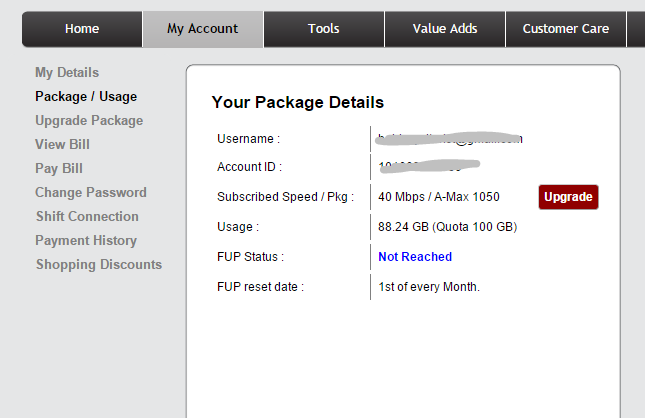Viewport: 645px width, 418px height.
Task: Switch to Value Adds tab
Action: (x=445, y=29)
